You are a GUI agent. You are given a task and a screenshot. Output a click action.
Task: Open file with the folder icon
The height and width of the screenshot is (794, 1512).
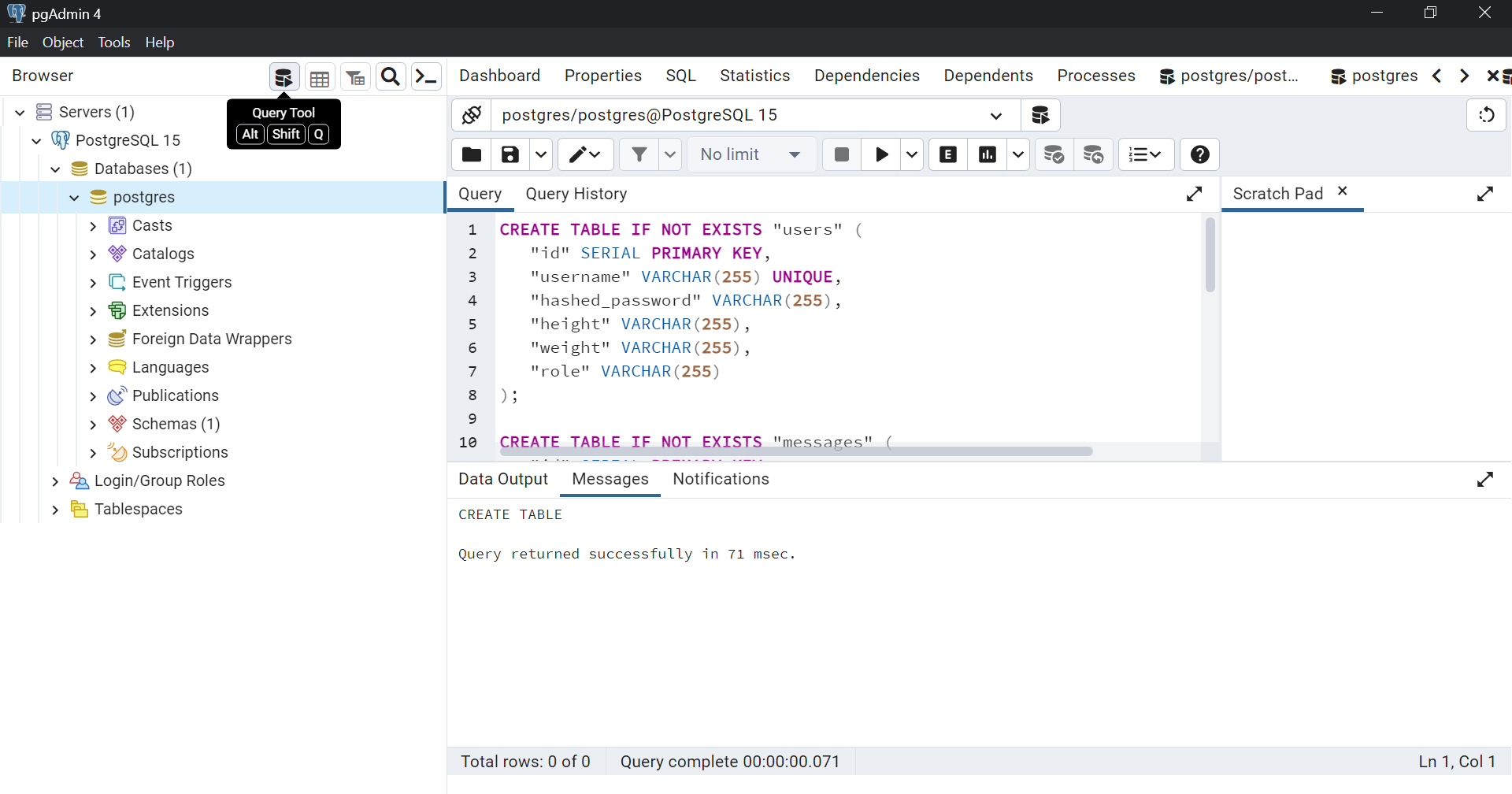tap(471, 154)
